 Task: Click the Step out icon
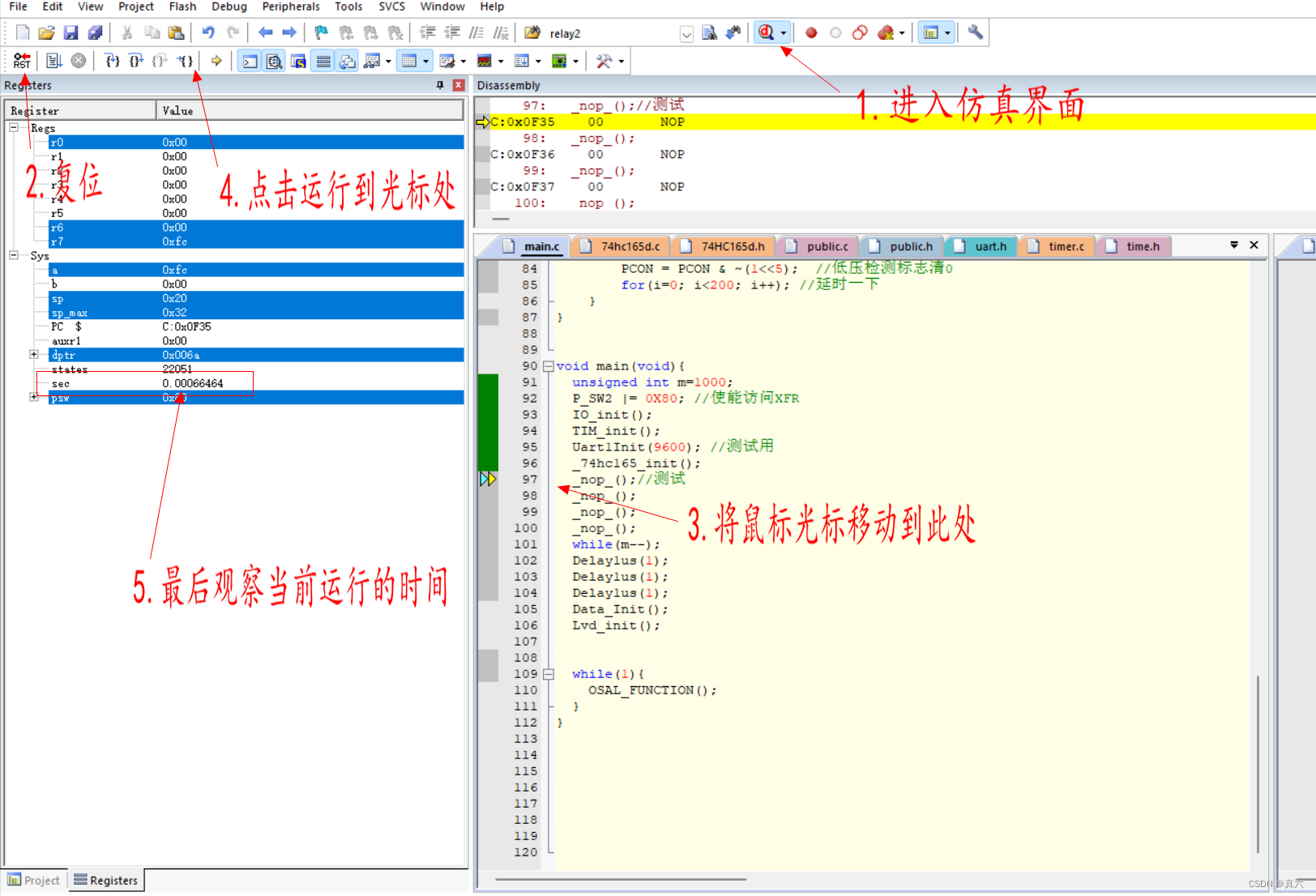pos(160,61)
